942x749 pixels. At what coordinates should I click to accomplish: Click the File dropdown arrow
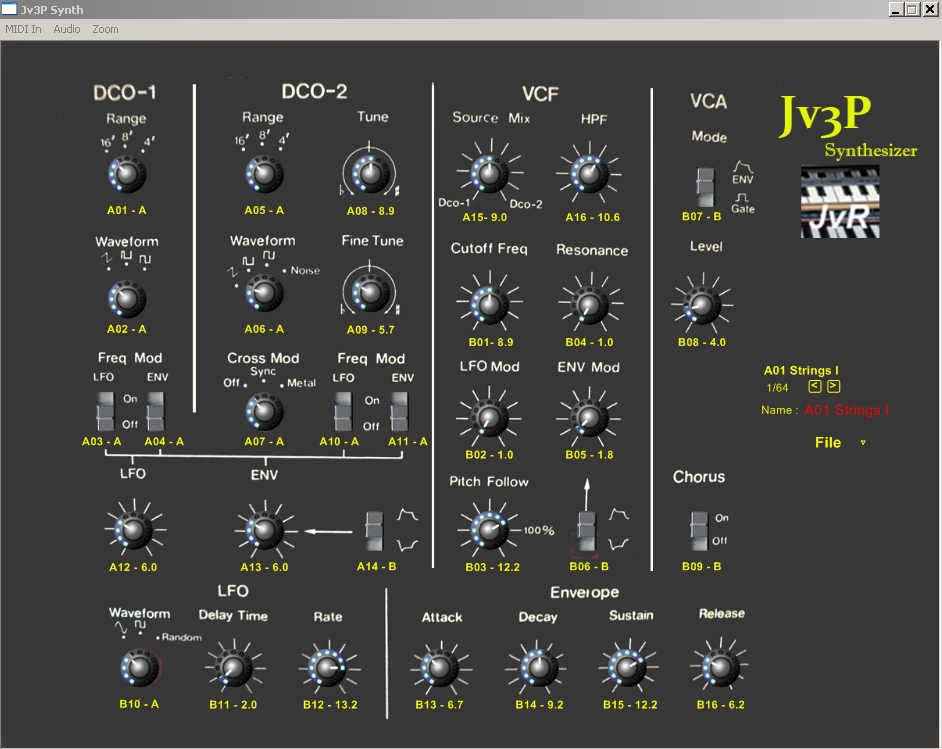[863, 443]
